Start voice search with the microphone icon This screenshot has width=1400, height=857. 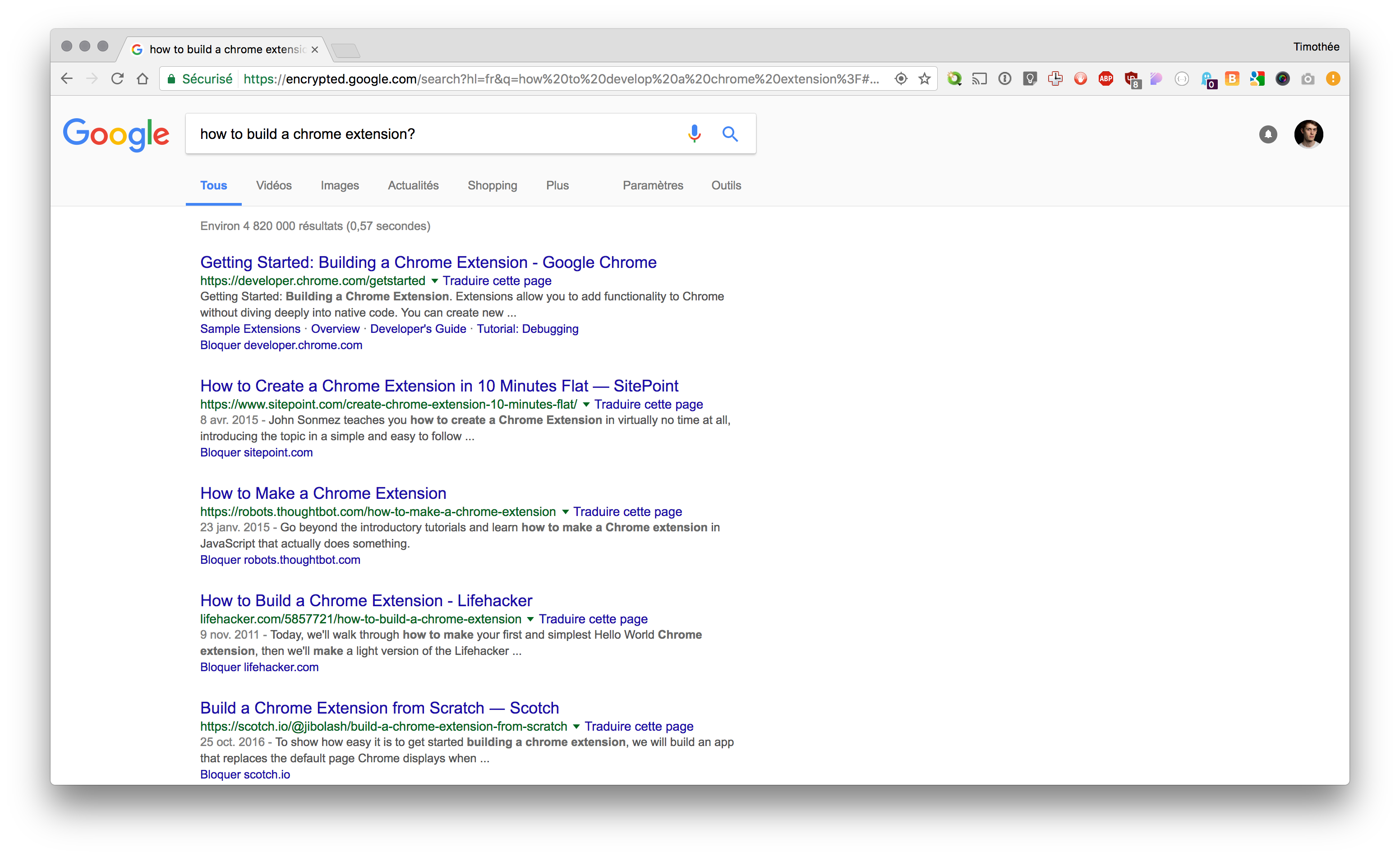coord(694,134)
